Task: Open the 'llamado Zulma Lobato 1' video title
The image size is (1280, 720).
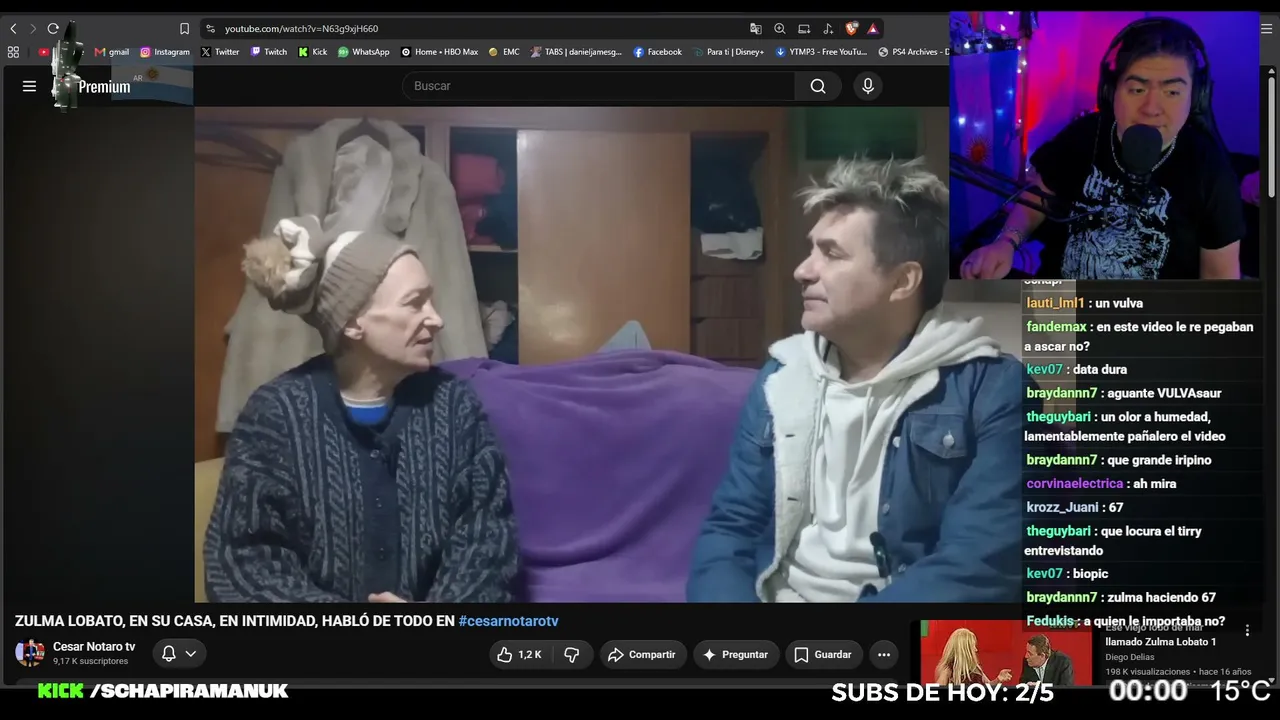Action: (1160, 642)
